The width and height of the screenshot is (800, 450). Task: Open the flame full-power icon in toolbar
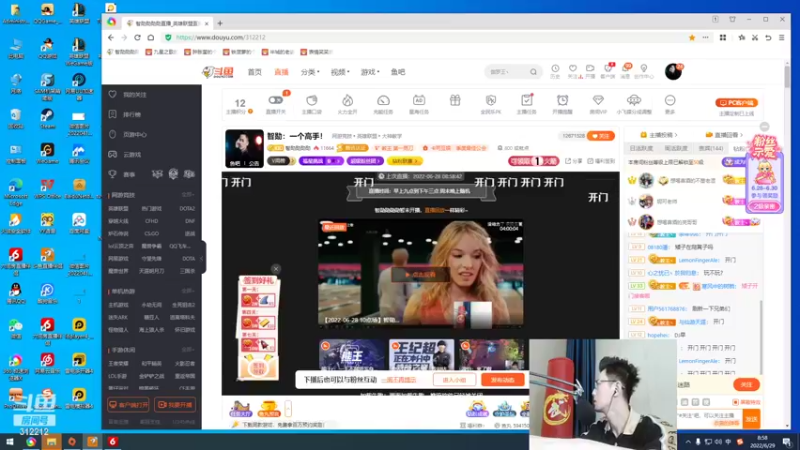point(347,101)
